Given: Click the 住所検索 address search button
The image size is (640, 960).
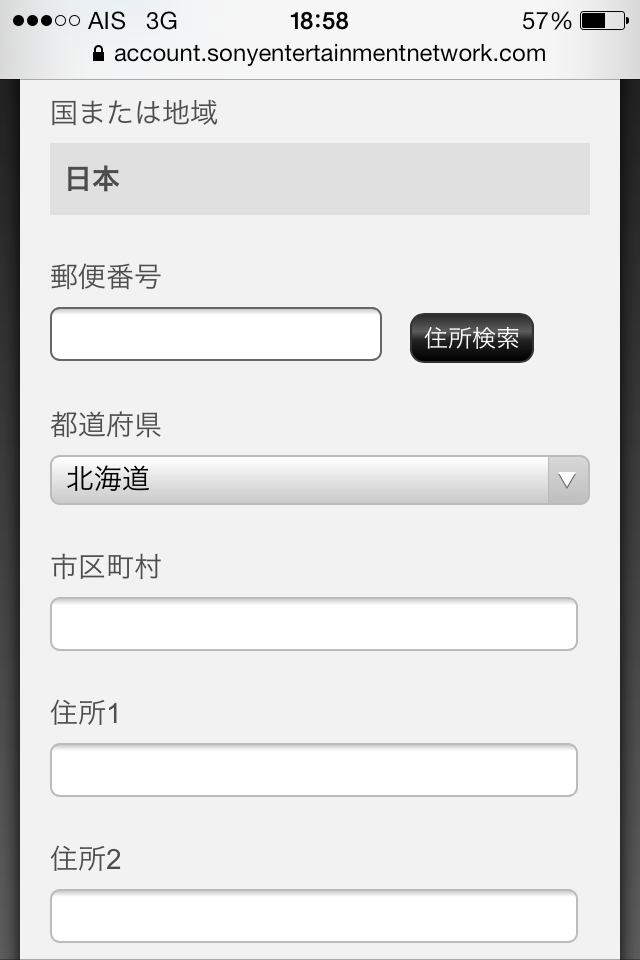Looking at the screenshot, I should [472, 338].
